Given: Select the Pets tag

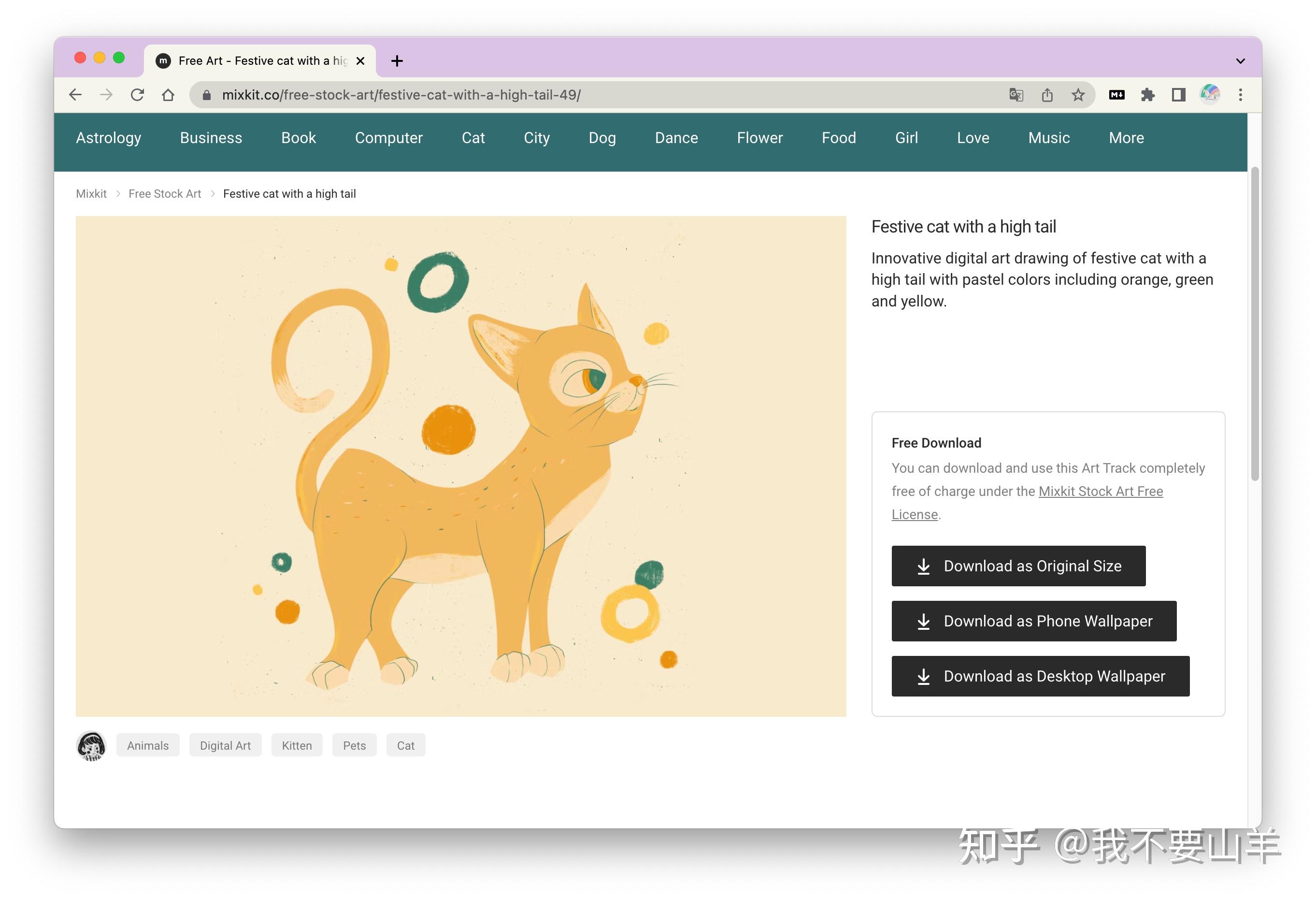Looking at the screenshot, I should click(x=355, y=745).
